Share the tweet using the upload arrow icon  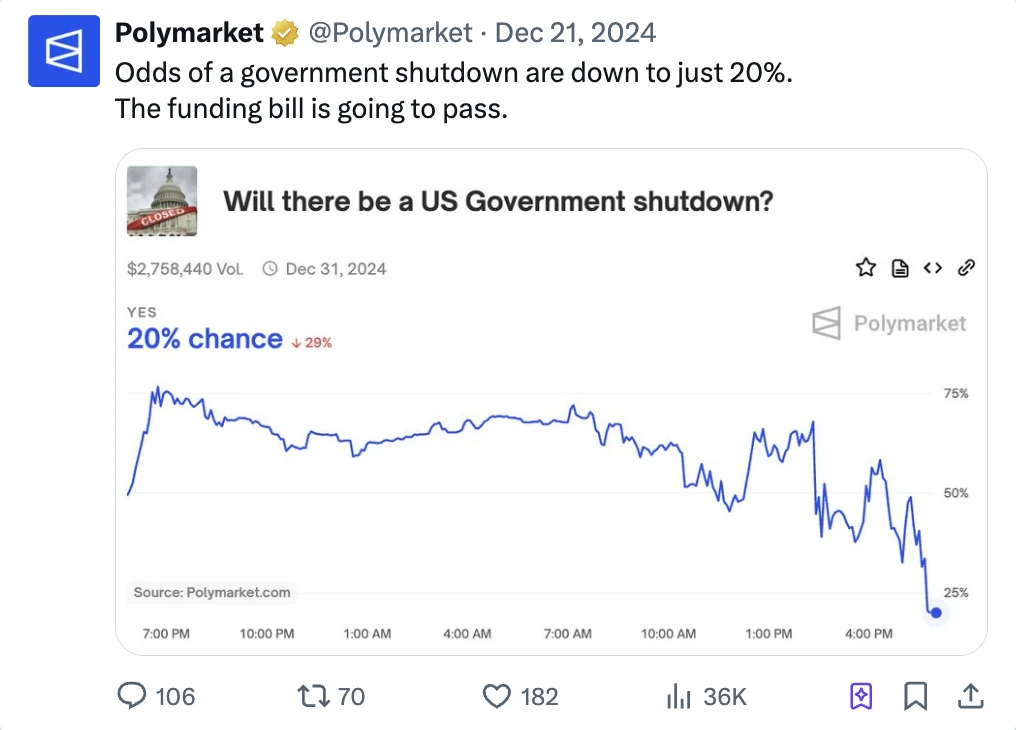click(x=970, y=696)
